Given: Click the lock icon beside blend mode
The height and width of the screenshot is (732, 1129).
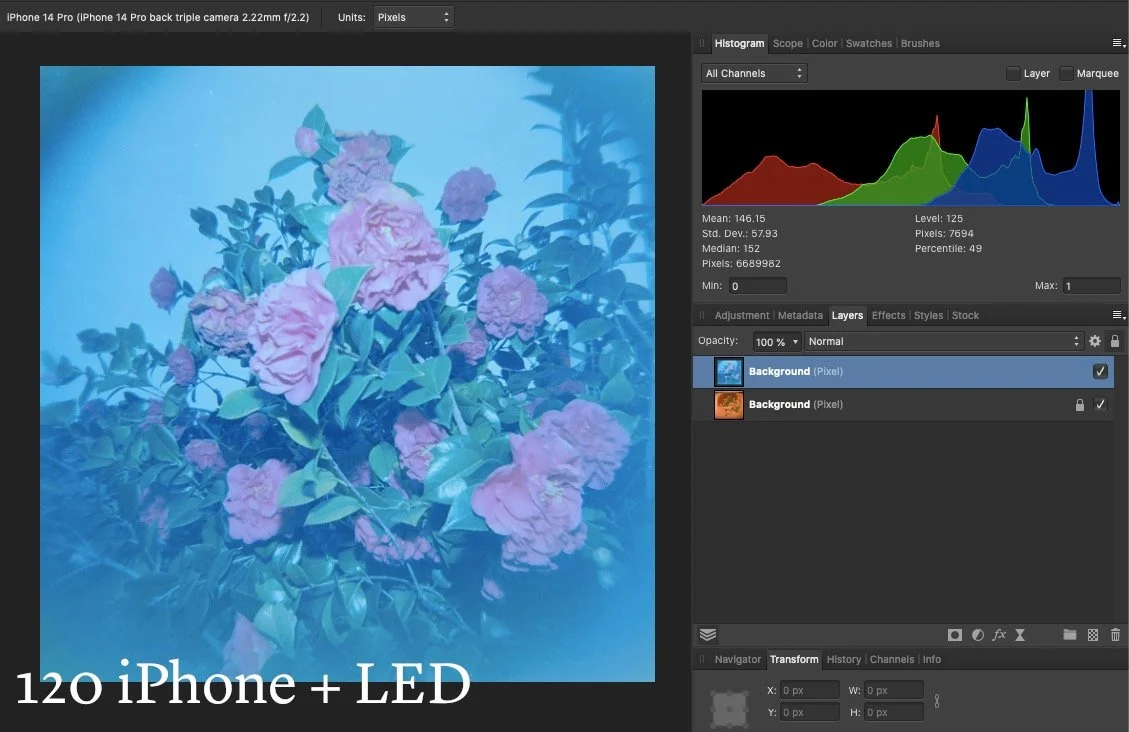Looking at the screenshot, I should point(1115,341).
